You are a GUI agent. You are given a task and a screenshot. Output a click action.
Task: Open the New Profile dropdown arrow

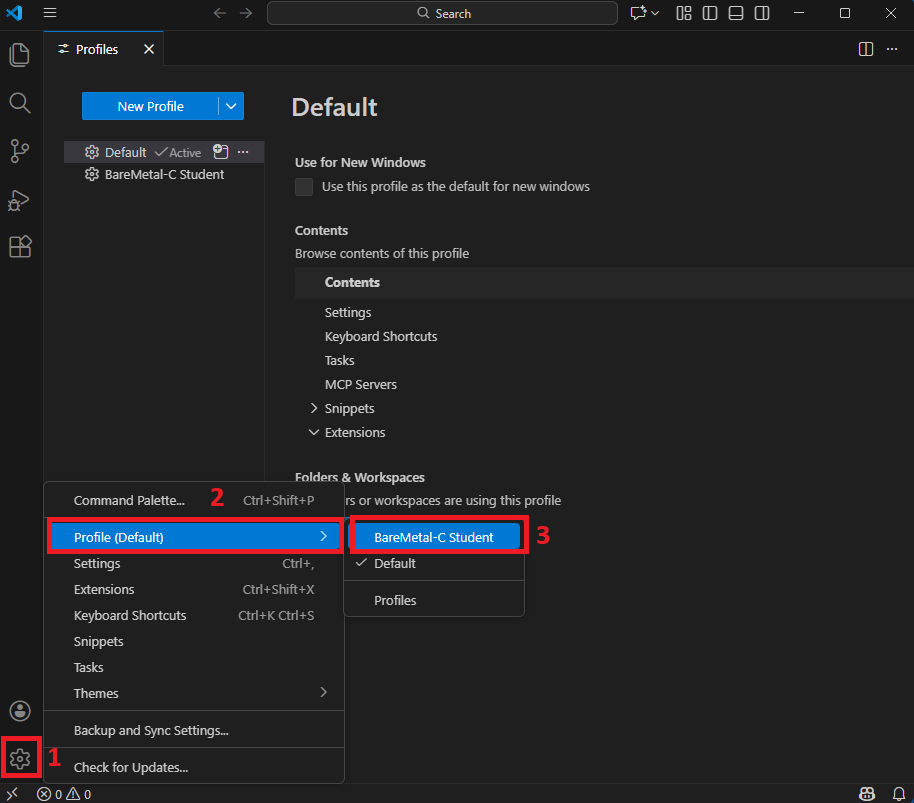click(231, 106)
